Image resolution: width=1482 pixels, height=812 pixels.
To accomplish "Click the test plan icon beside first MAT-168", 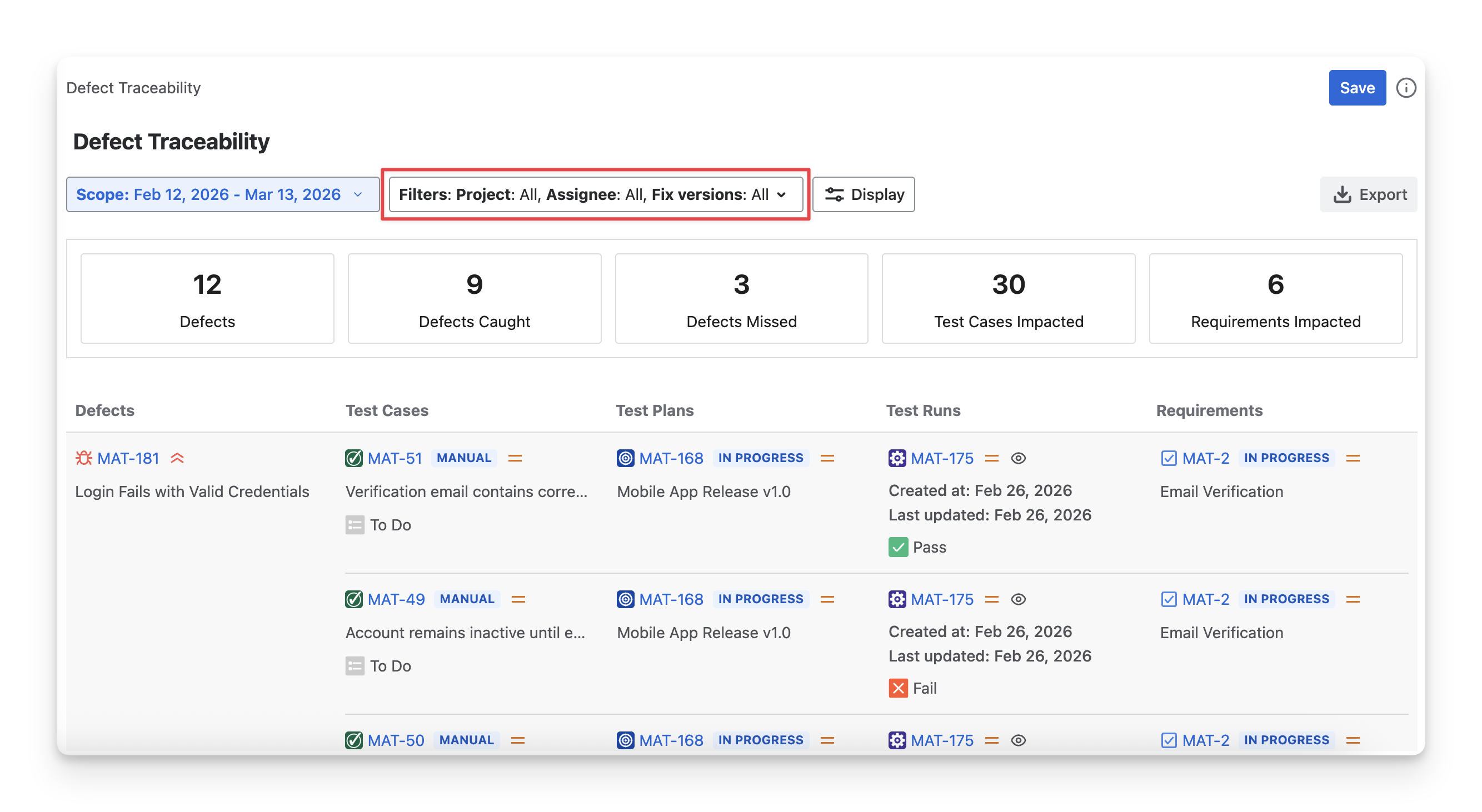I will click(x=625, y=458).
